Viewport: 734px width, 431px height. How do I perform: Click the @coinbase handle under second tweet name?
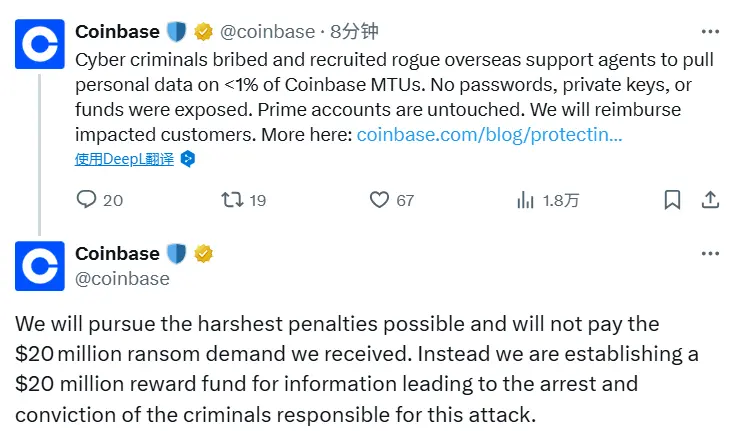coord(122,279)
